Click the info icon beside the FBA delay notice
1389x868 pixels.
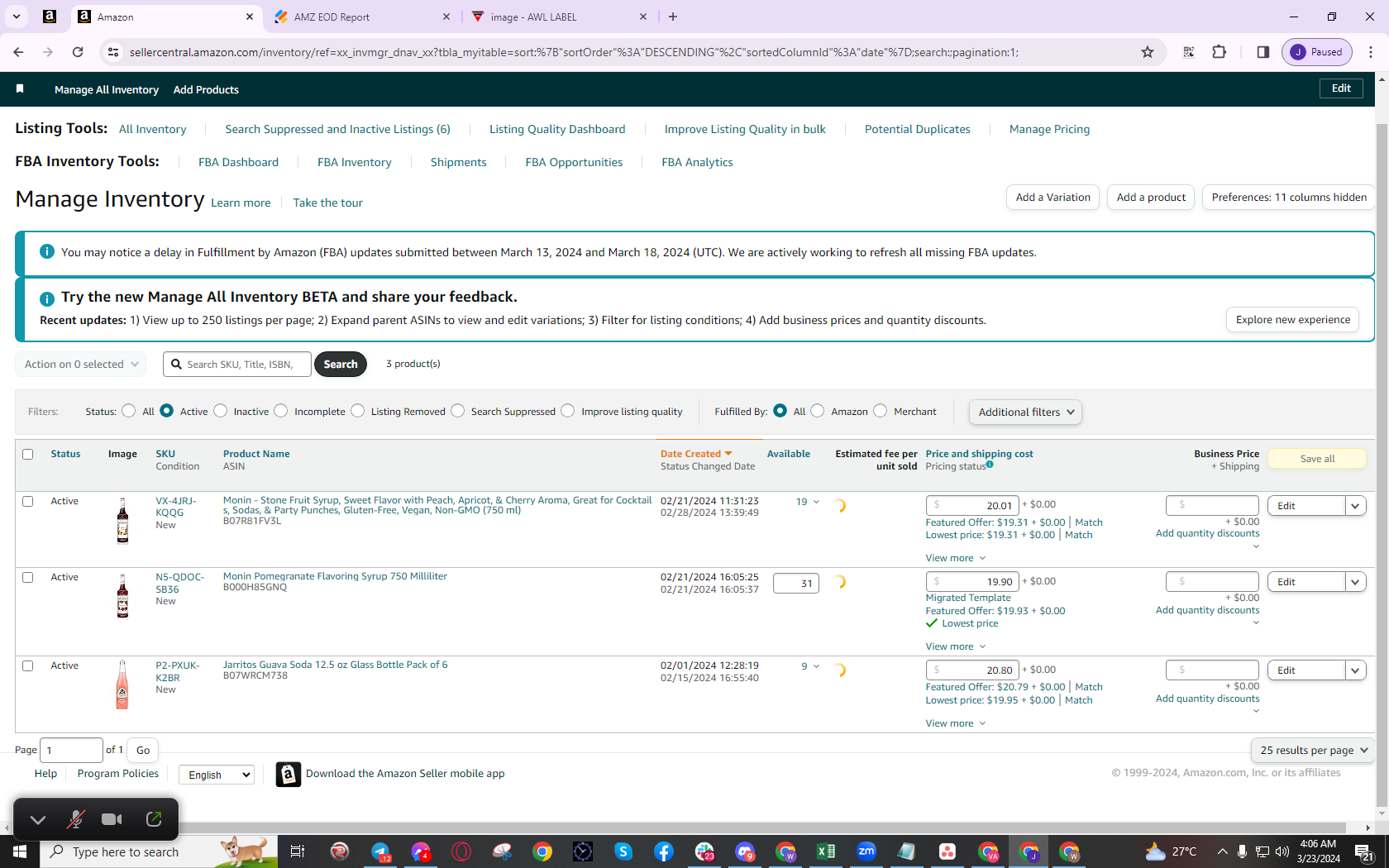click(47, 251)
